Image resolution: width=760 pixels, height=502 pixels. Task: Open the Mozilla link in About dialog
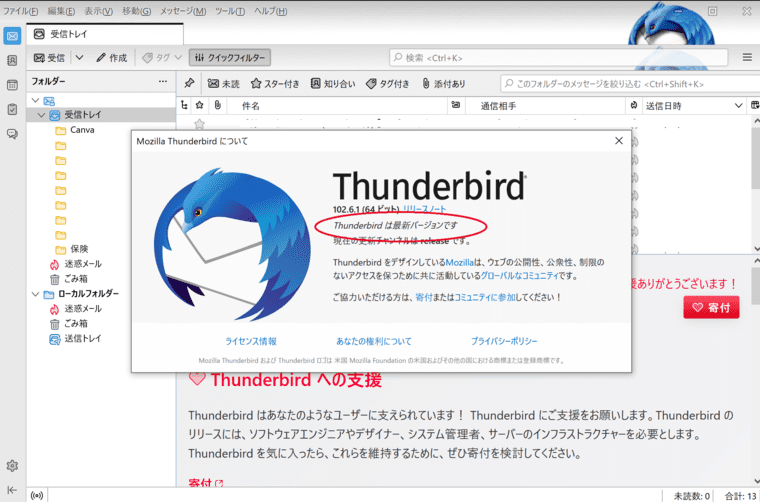tap(459, 263)
